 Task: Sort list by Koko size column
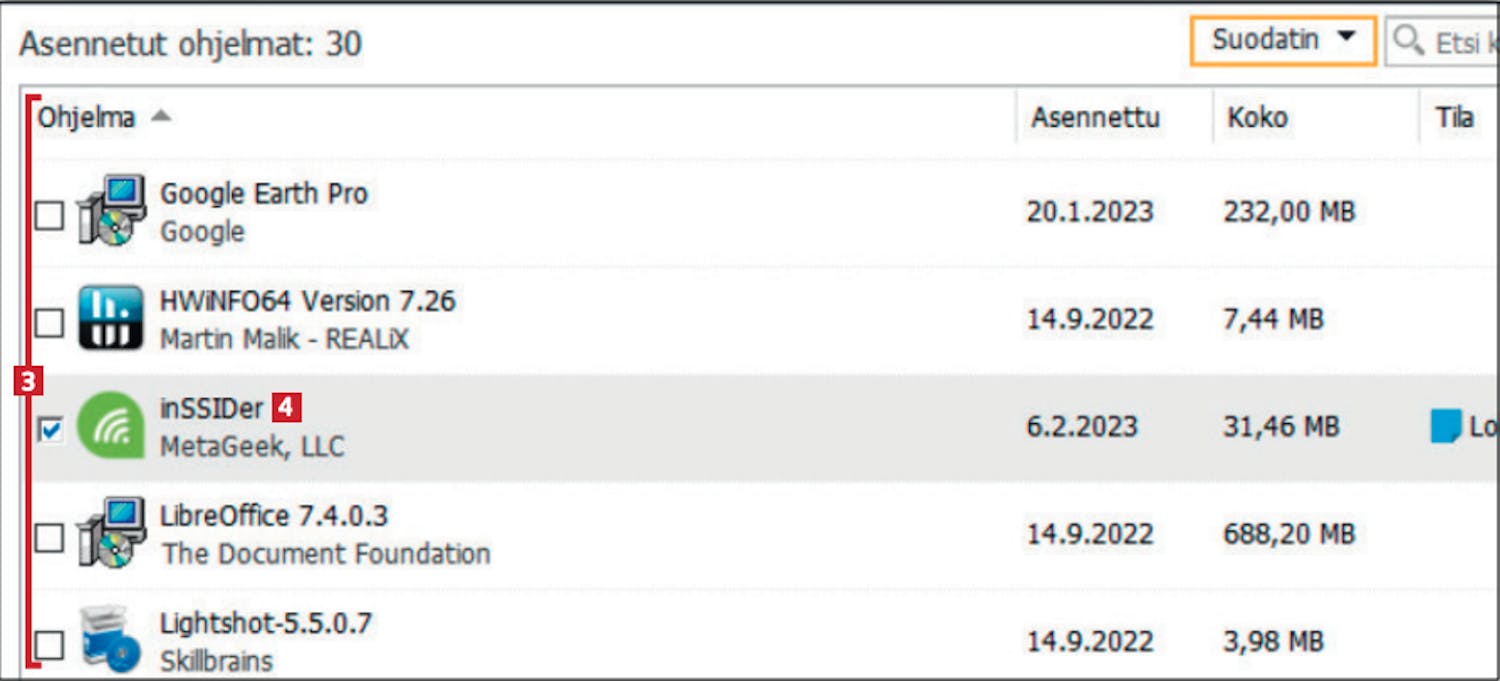(x=1257, y=117)
